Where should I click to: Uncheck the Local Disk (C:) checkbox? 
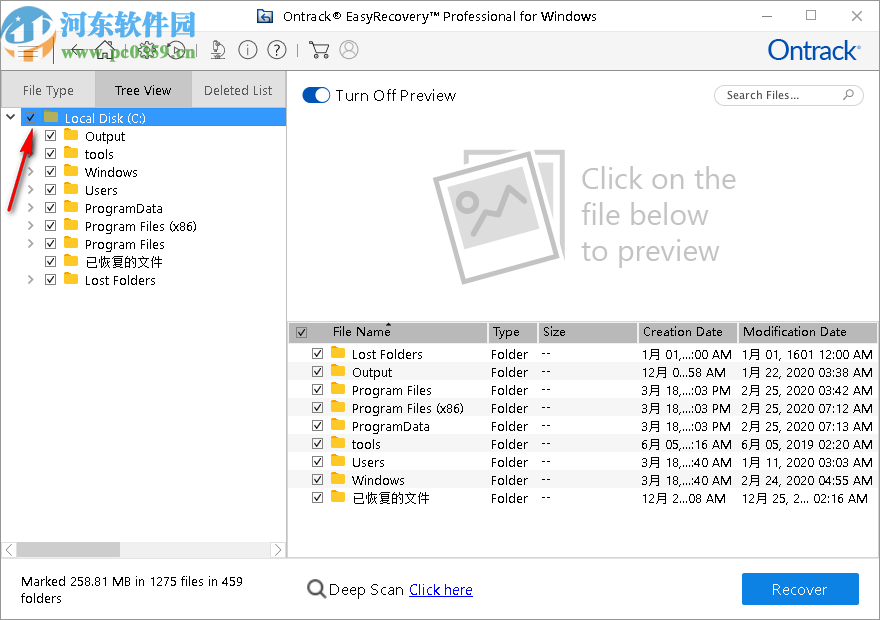pos(31,117)
